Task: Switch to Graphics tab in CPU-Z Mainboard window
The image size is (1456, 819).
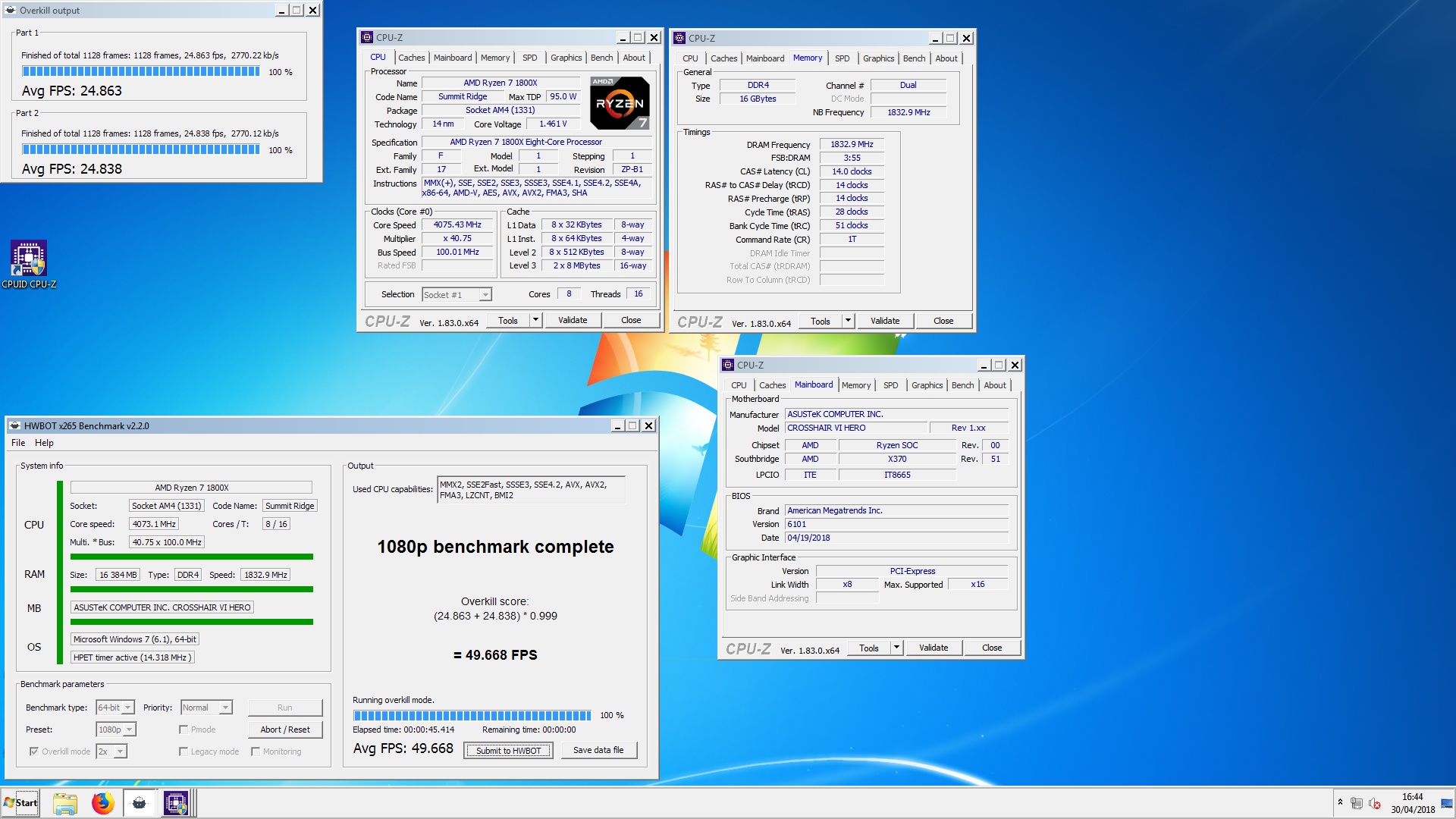Action: 927,385
